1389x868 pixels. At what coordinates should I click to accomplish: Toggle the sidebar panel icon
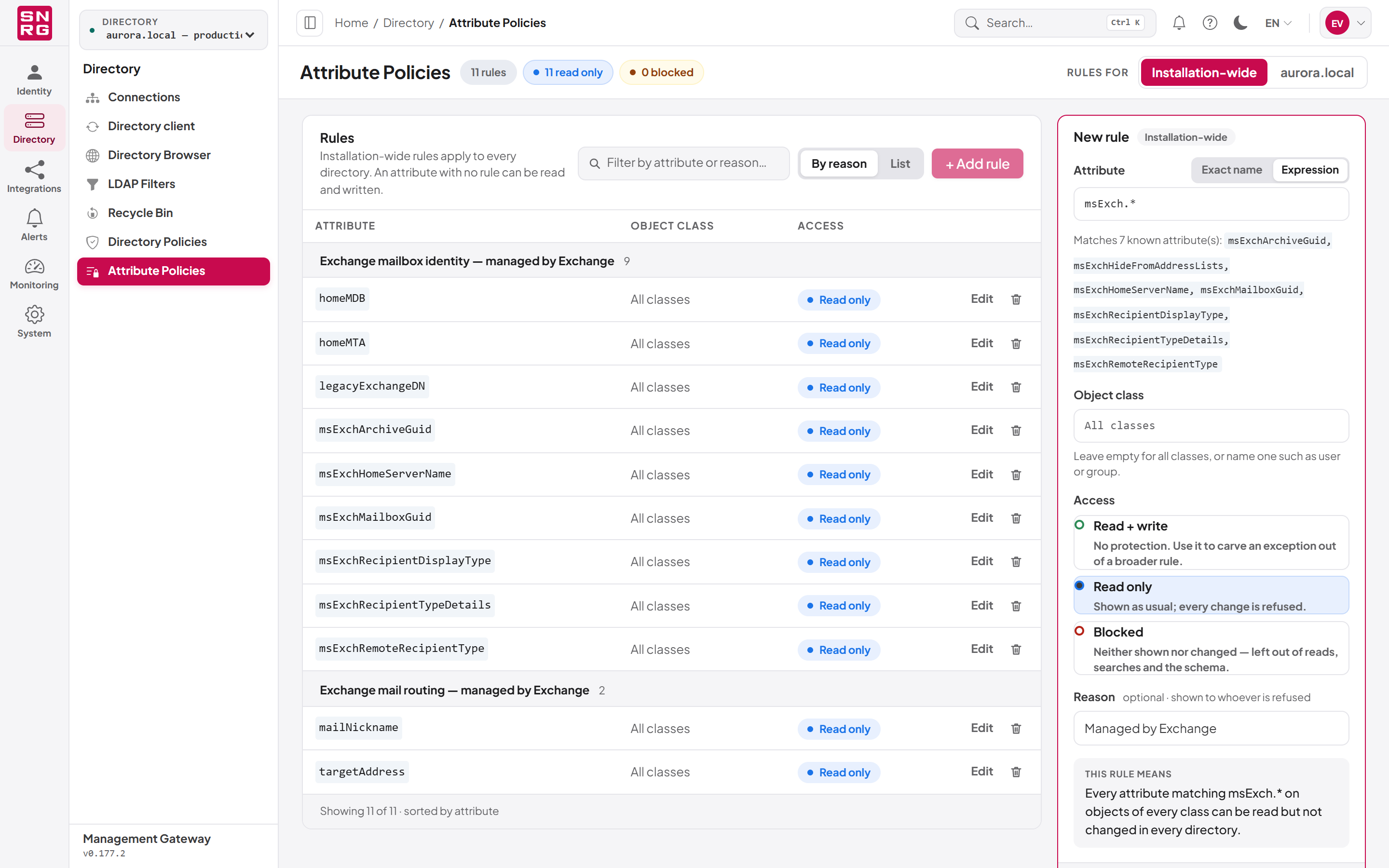[x=309, y=23]
